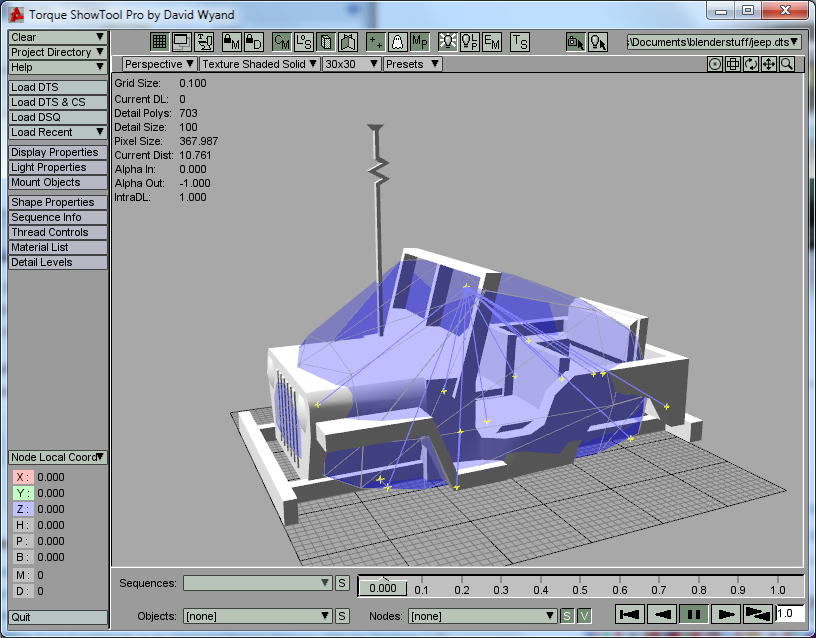Toggle the grid display icon

pyautogui.click(x=159, y=42)
